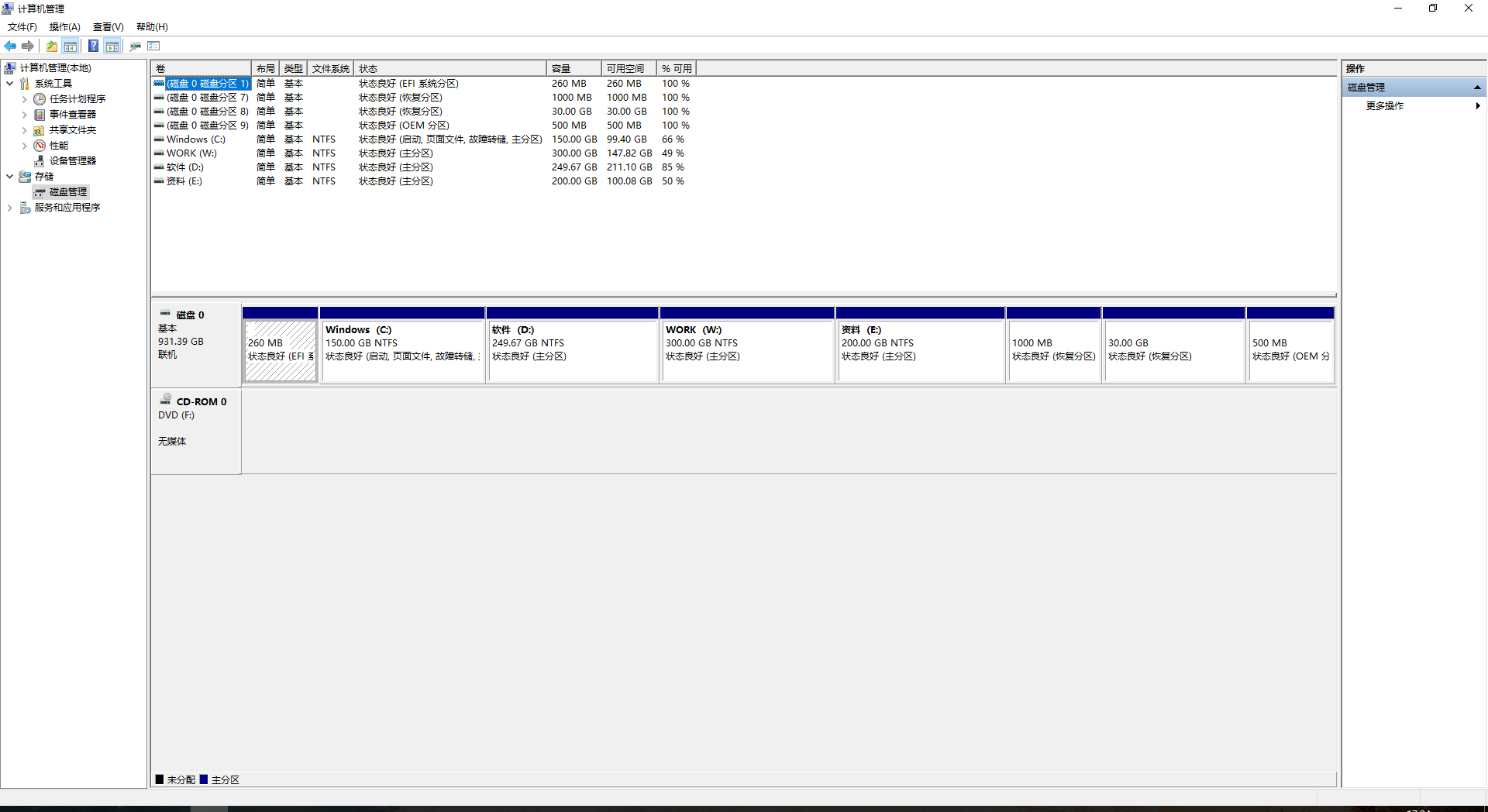The width and height of the screenshot is (1488, 812).
Task: Sort by the 状态 column header
Action: [450, 69]
